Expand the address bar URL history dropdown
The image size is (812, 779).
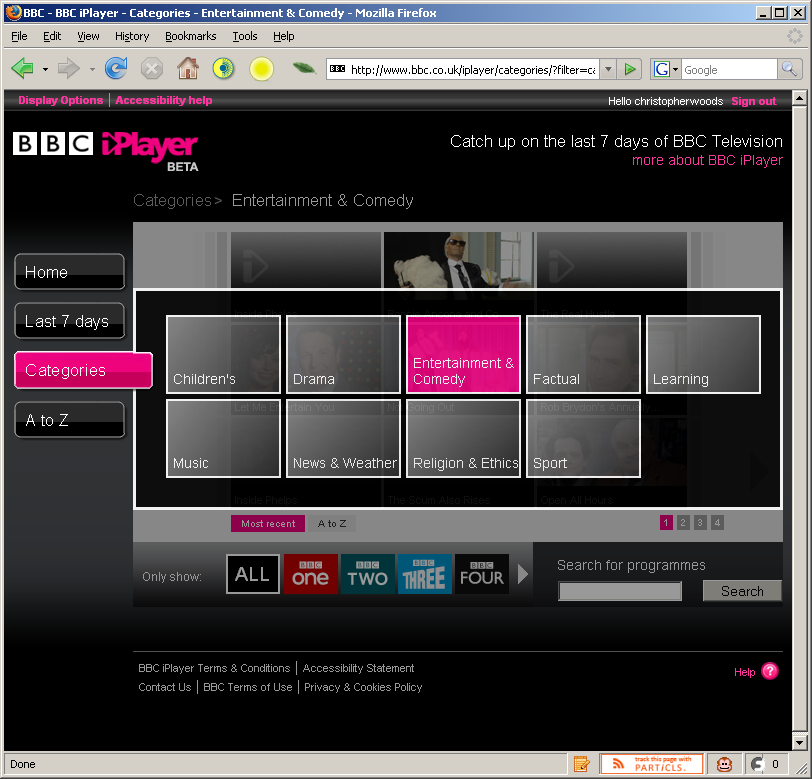[x=608, y=69]
